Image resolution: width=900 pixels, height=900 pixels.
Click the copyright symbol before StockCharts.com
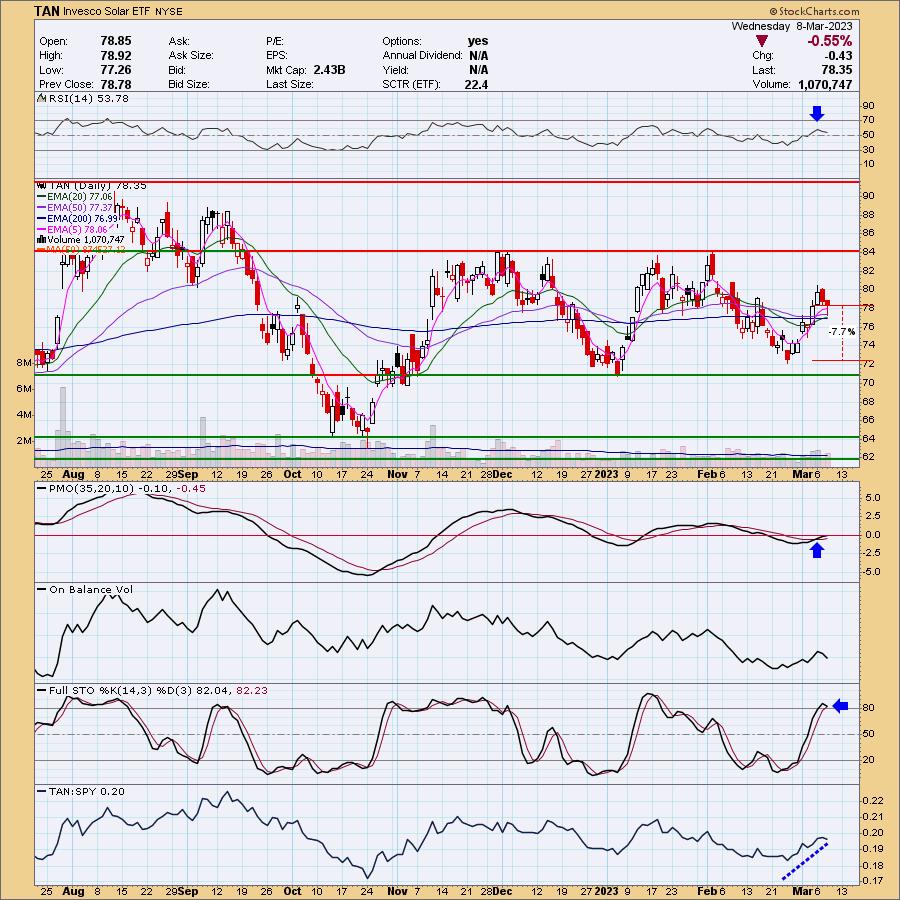coord(773,11)
